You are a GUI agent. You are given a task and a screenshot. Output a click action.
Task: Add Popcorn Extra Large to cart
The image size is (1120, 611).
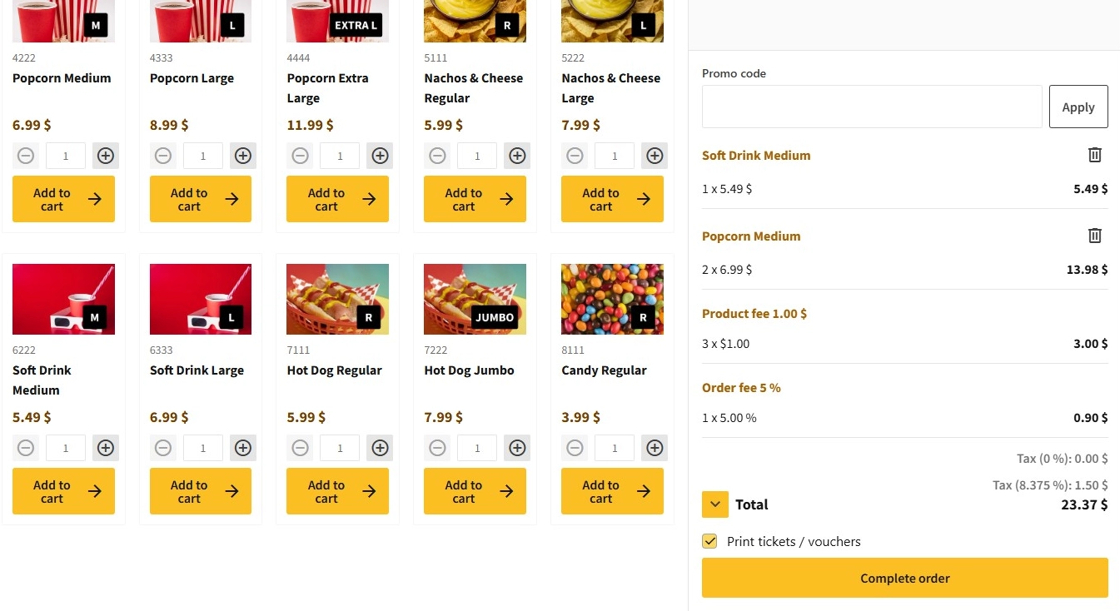click(337, 199)
